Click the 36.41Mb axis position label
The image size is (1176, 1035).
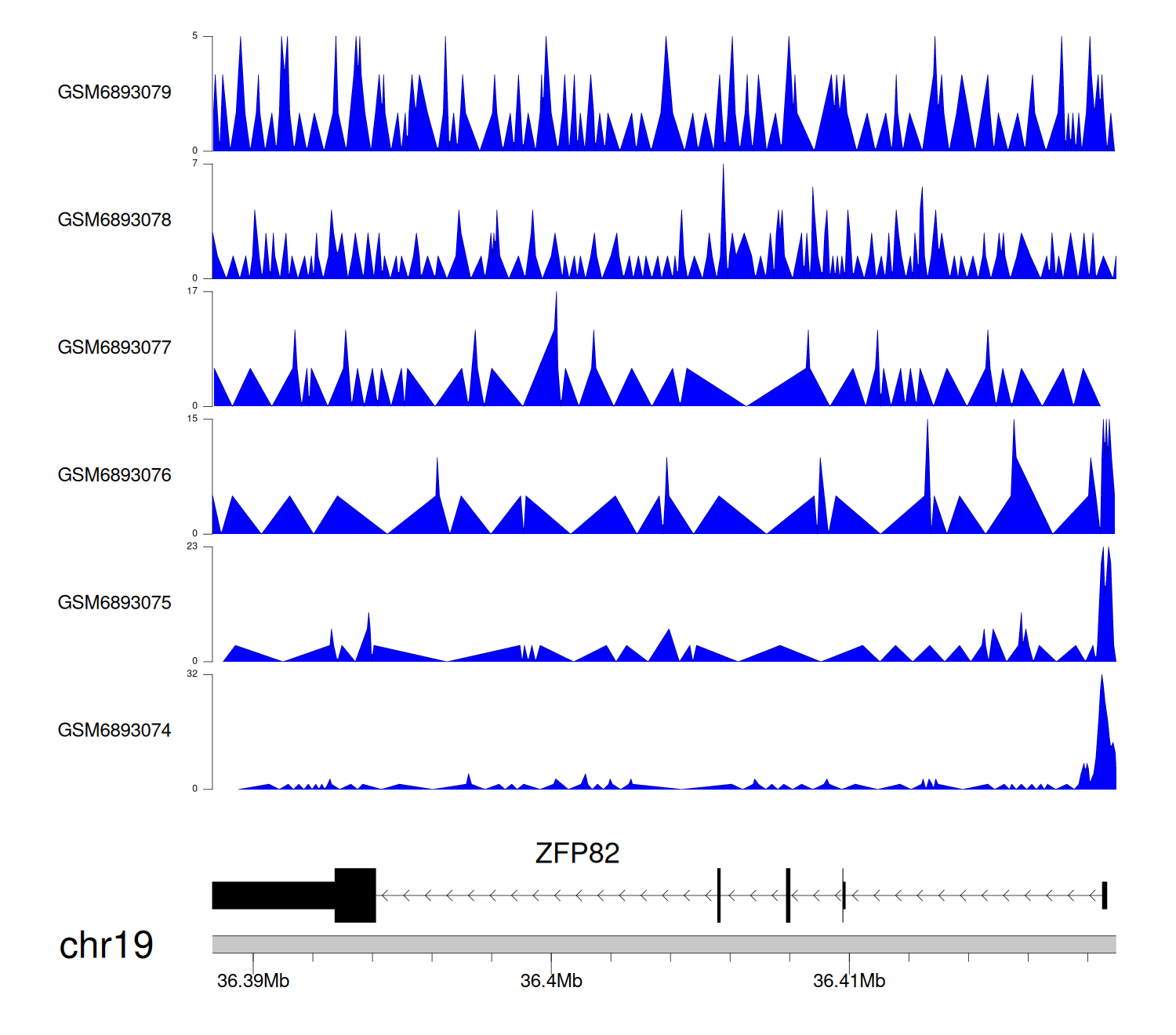pos(849,981)
